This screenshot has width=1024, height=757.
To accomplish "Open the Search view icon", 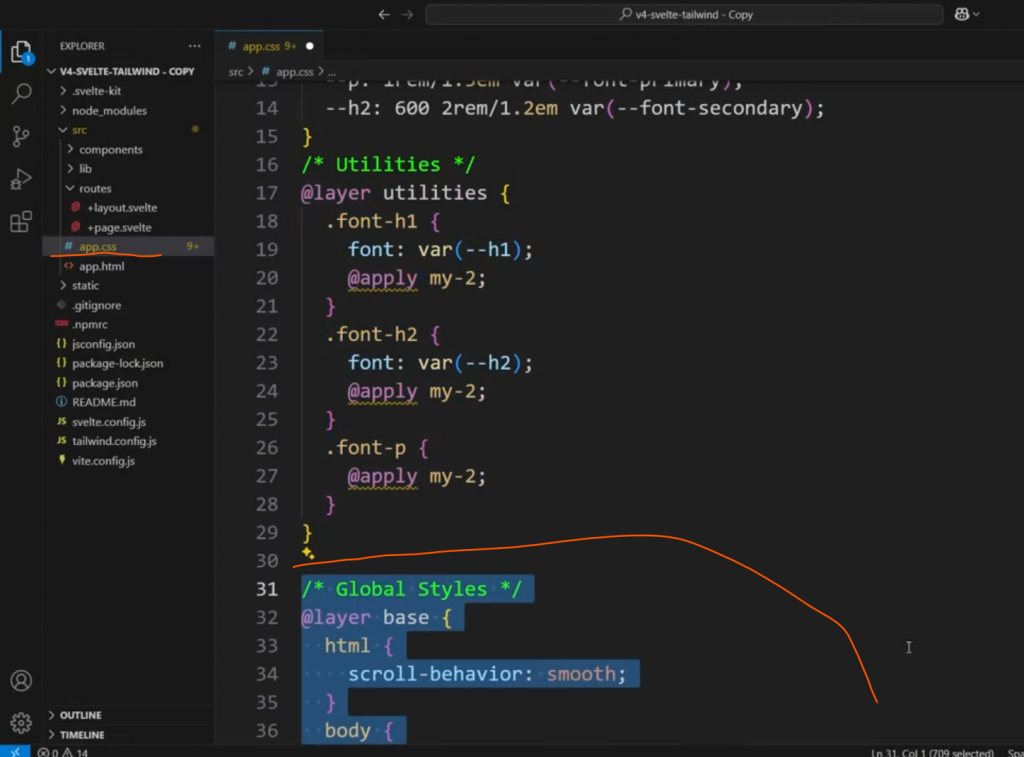I will coord(21,95).
